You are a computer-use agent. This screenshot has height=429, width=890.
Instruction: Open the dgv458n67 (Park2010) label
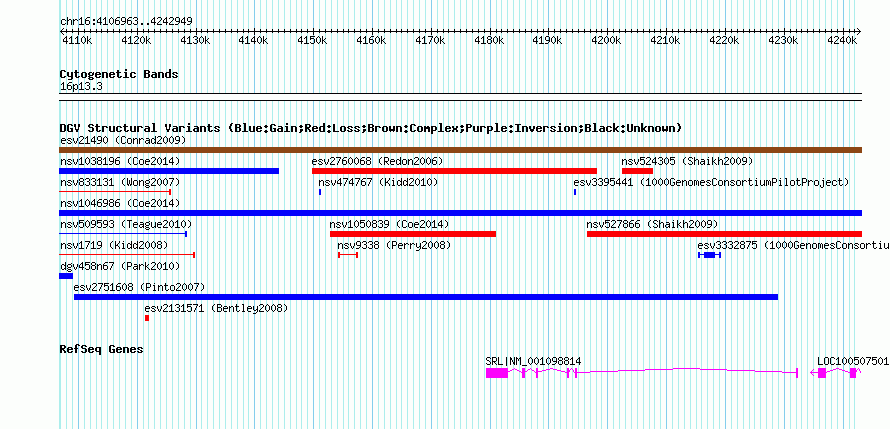click(120, 266)
